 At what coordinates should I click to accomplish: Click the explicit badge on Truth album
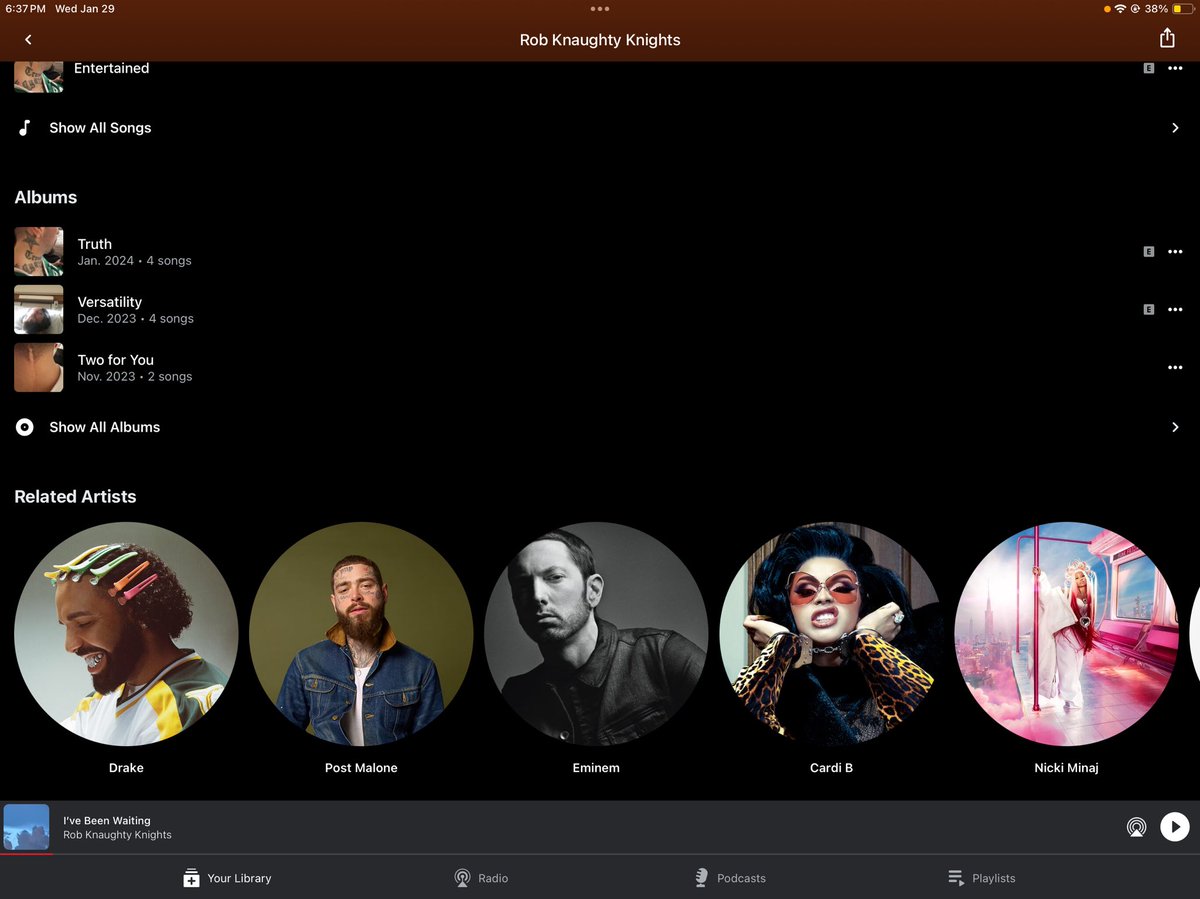tap(1149, 252)
